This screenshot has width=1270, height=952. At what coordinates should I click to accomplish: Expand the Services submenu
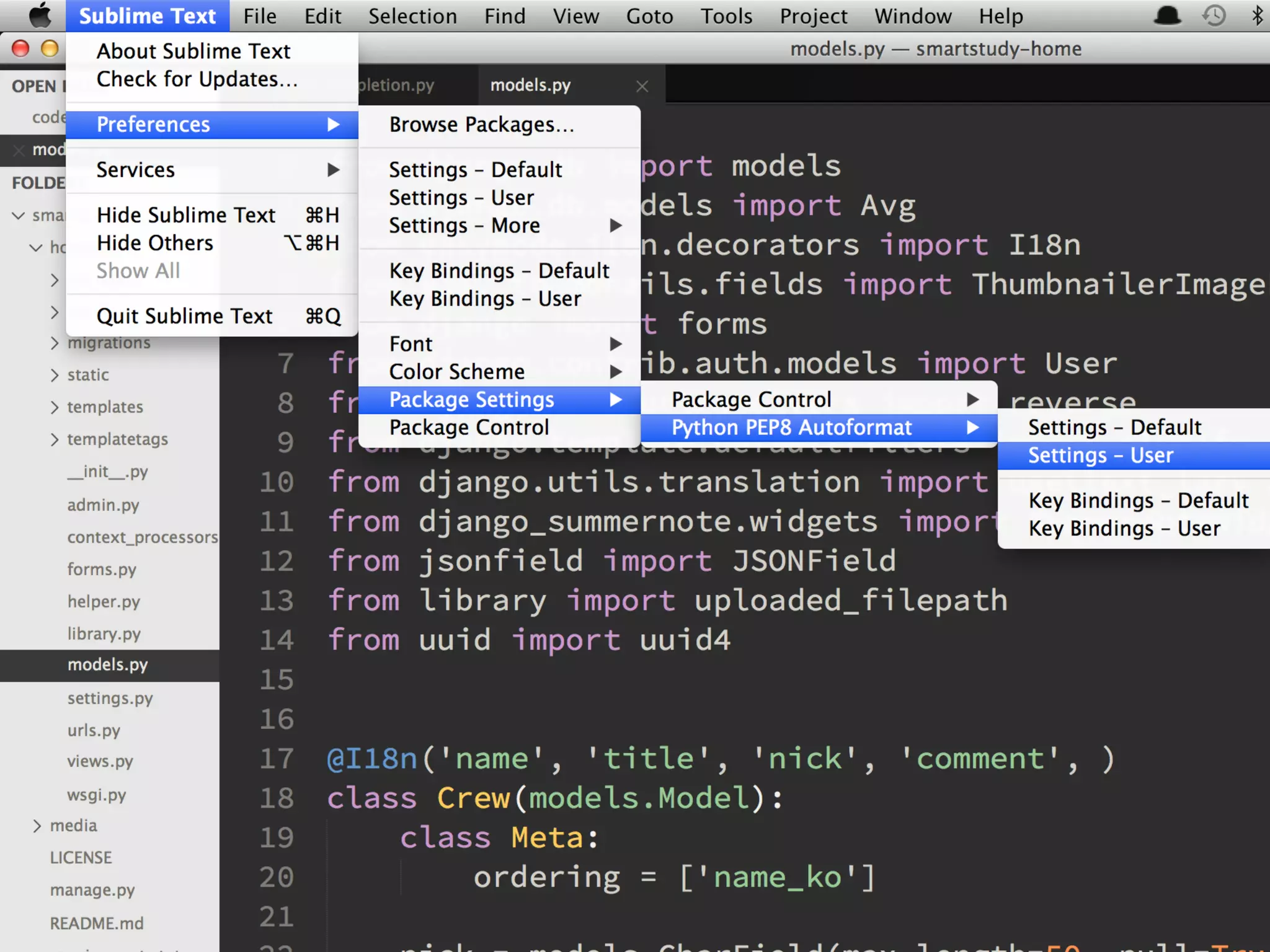coord(212,170)
